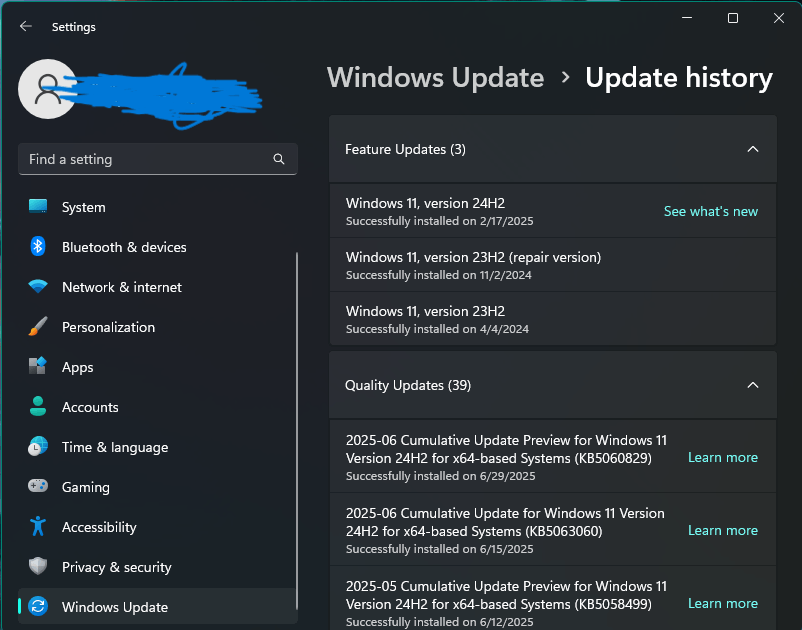Open Learn more for KB5058499

pyautogui.click(x=723, y=603)
